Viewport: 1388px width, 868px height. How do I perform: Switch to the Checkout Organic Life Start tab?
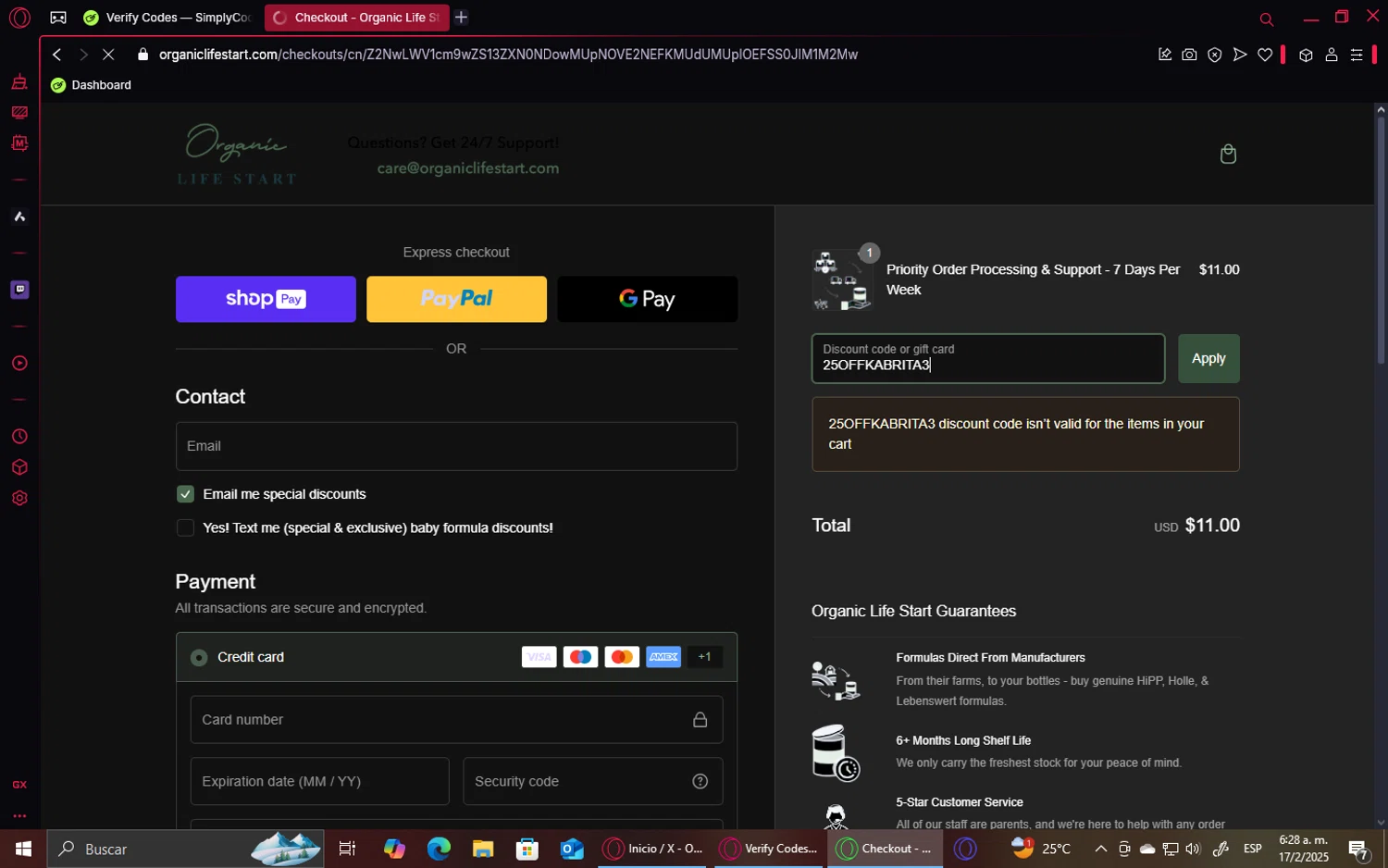tap(356, 18)
